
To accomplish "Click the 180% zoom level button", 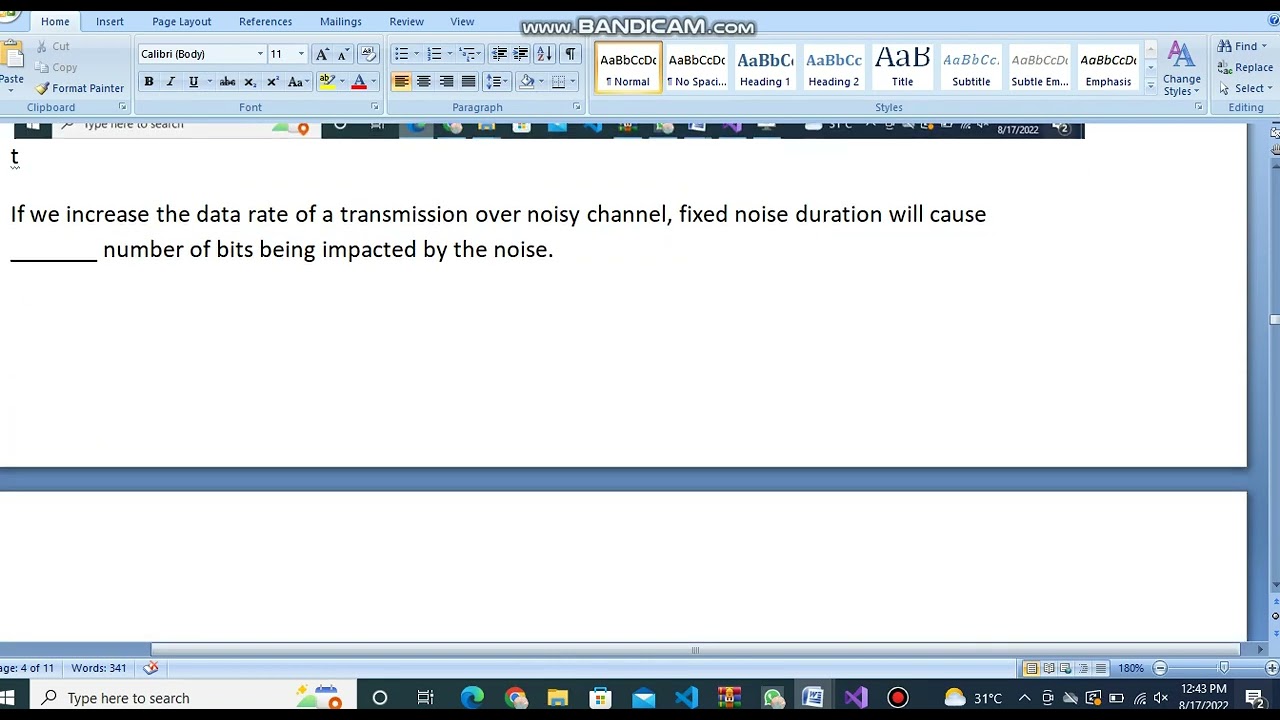I will coord(1131,668).
